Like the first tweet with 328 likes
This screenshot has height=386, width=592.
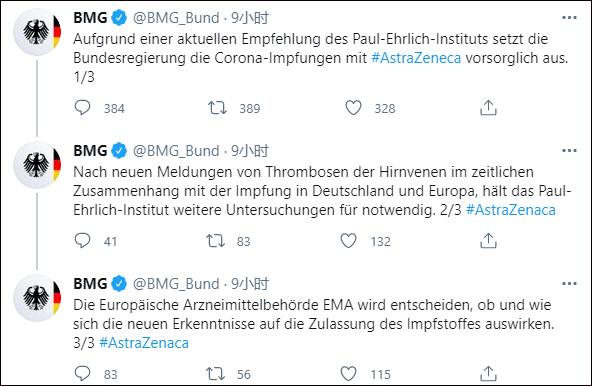(x=353, y=108)
